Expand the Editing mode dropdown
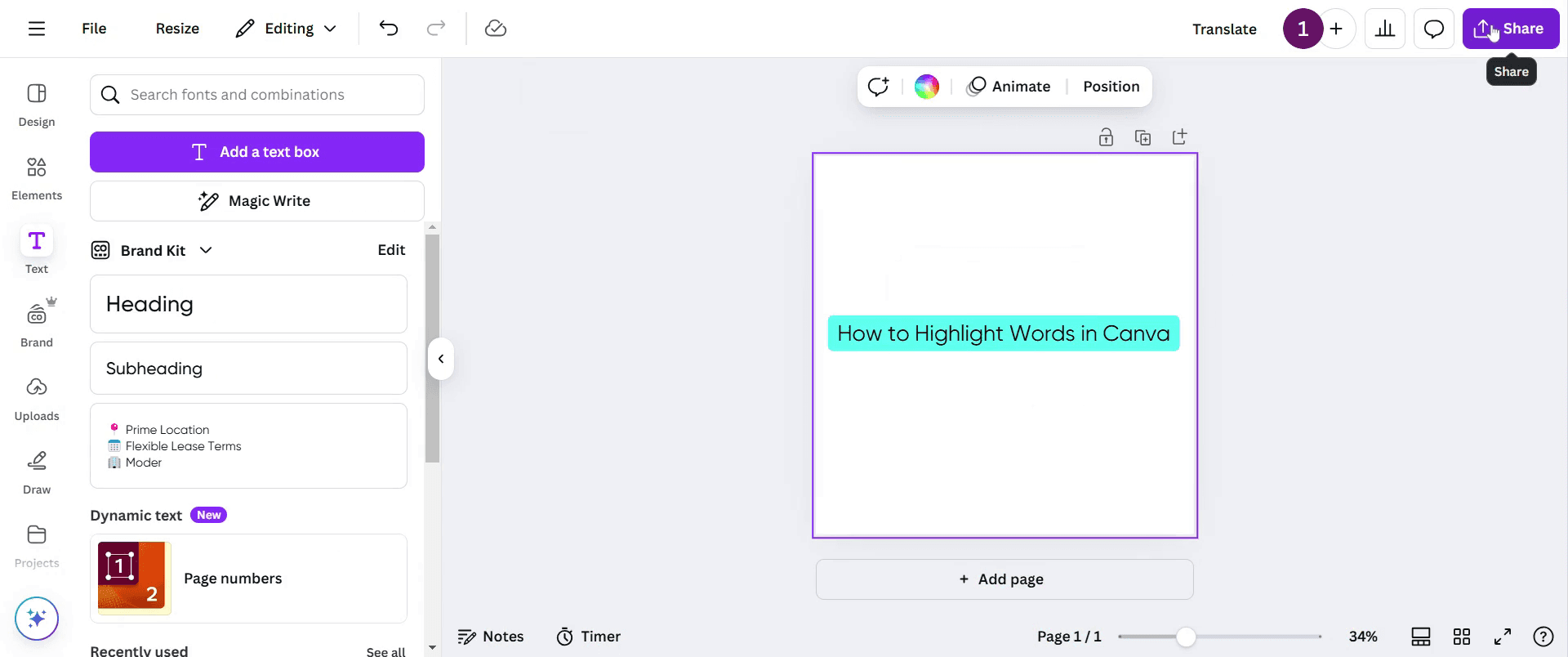 [x=286, y=29]
